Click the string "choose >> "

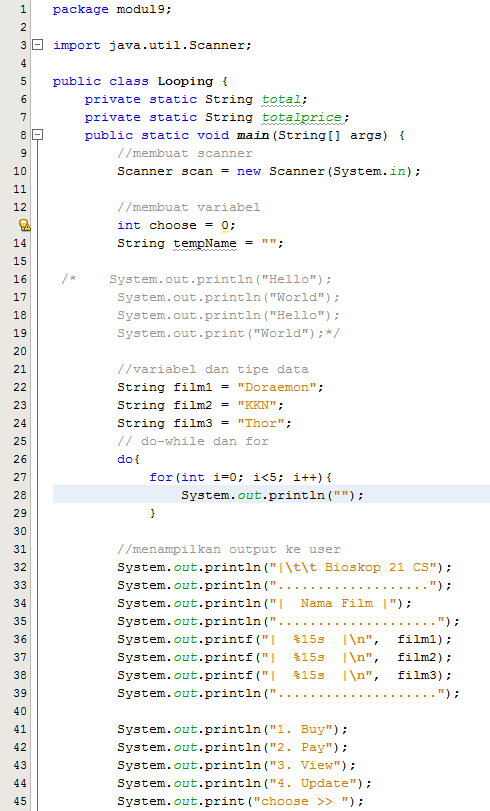click(301, 801)
